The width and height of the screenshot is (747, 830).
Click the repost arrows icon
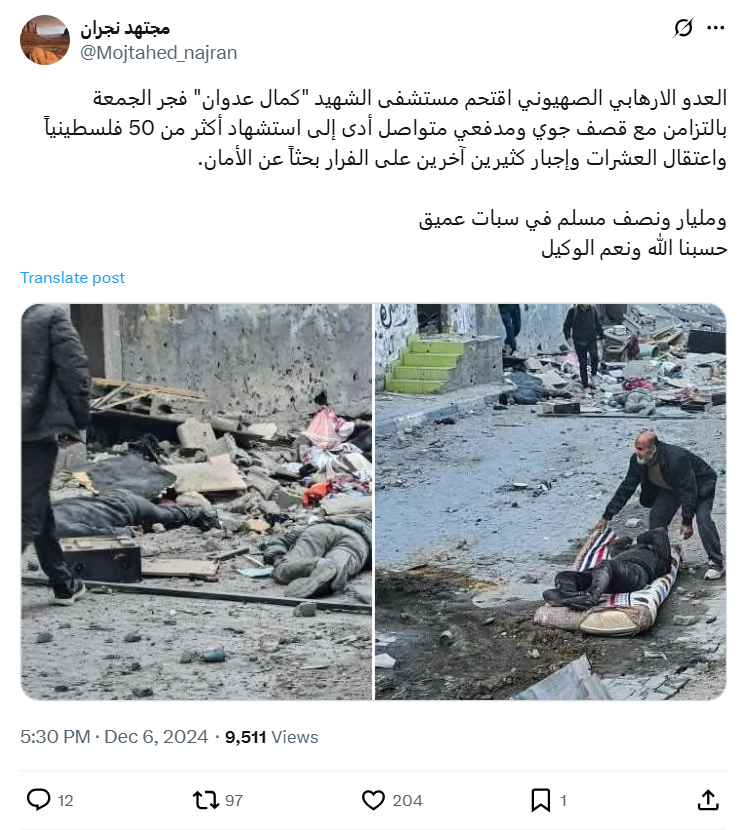point(205,800)
